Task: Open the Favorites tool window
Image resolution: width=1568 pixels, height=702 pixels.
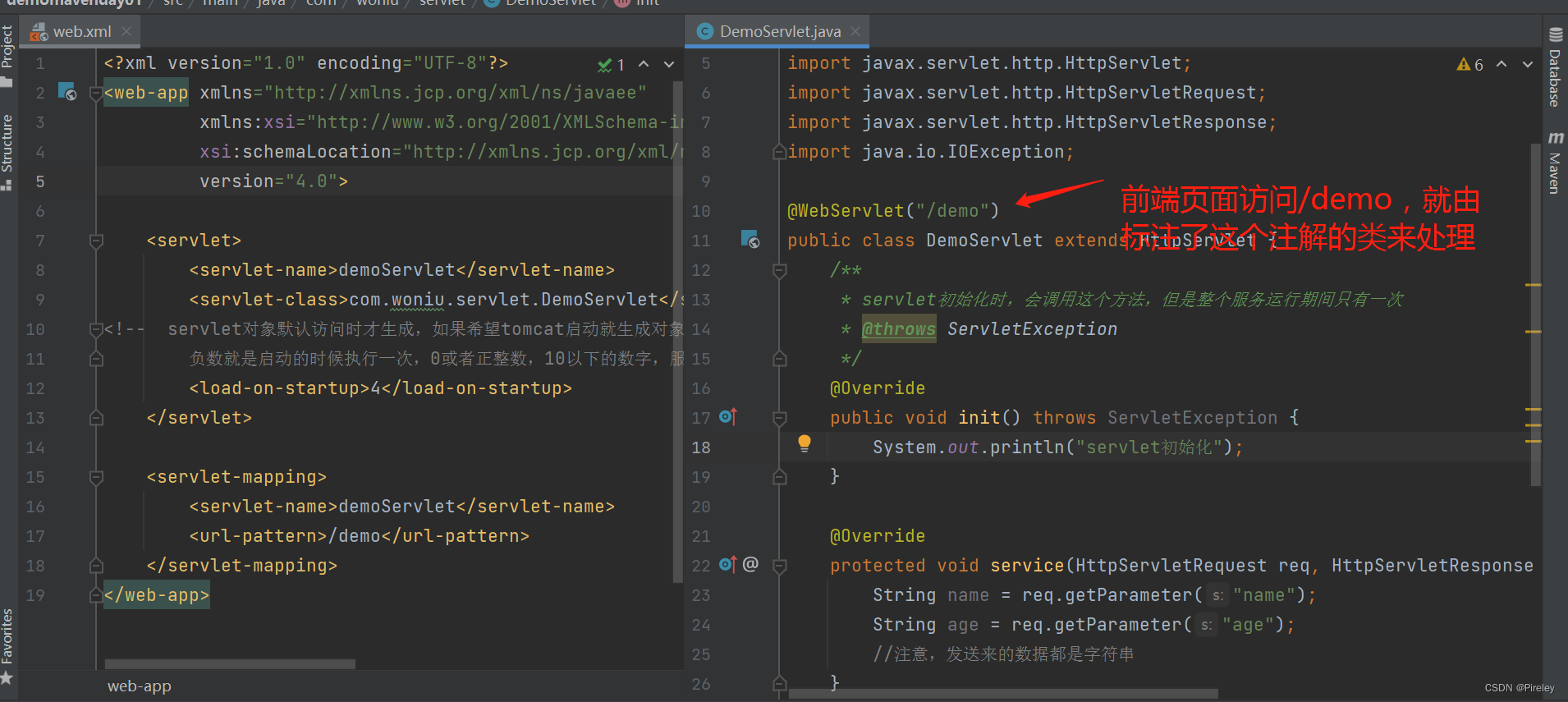Action: 7,646
